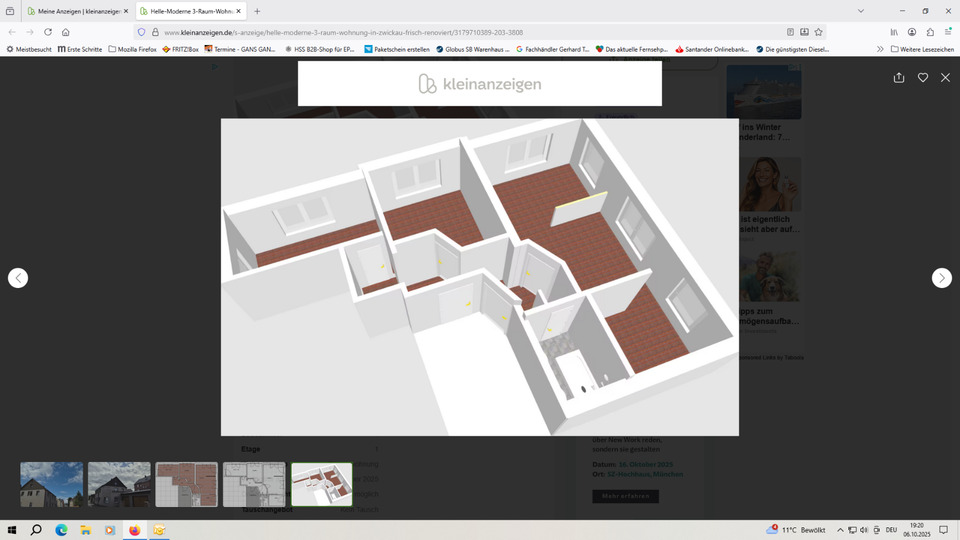Add listing to favorites heart icon

coord(922,77)
